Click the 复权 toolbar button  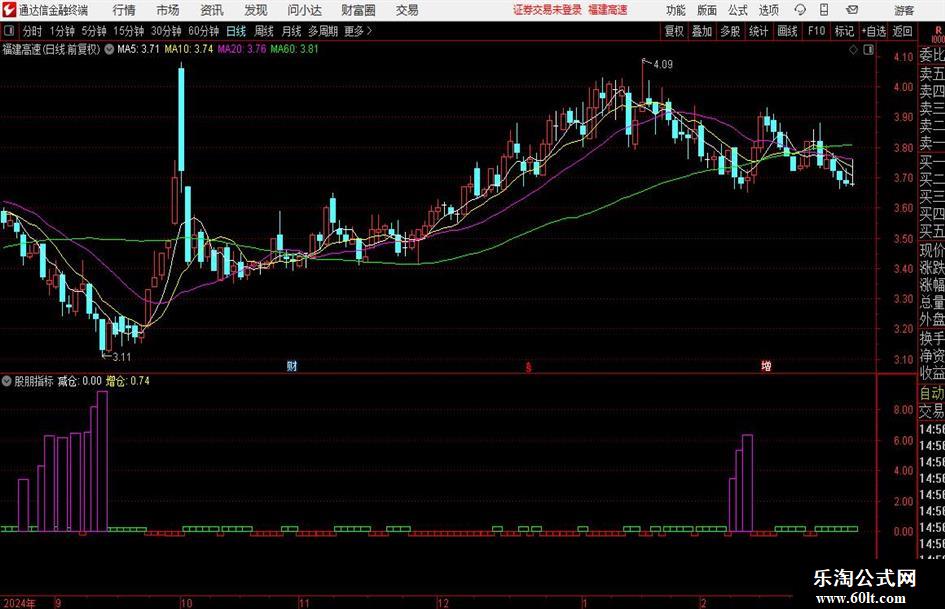click(674, 31)
